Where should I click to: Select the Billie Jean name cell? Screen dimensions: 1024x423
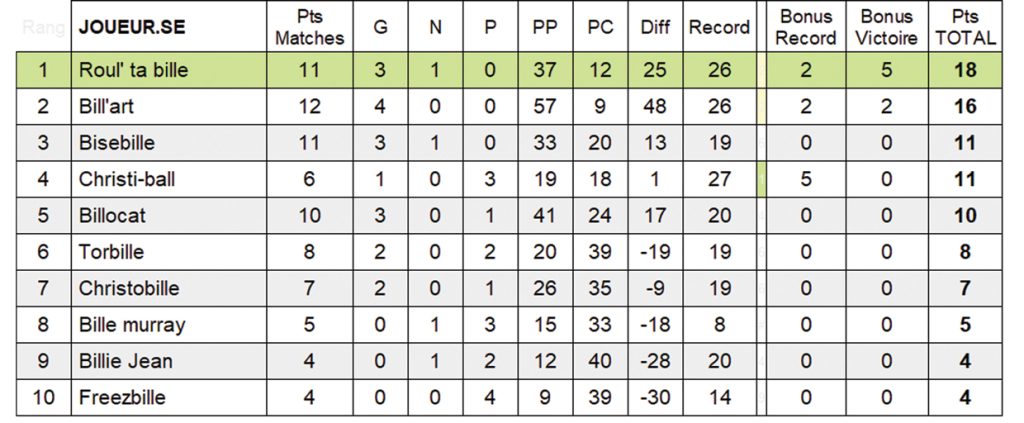pos(168,361)
